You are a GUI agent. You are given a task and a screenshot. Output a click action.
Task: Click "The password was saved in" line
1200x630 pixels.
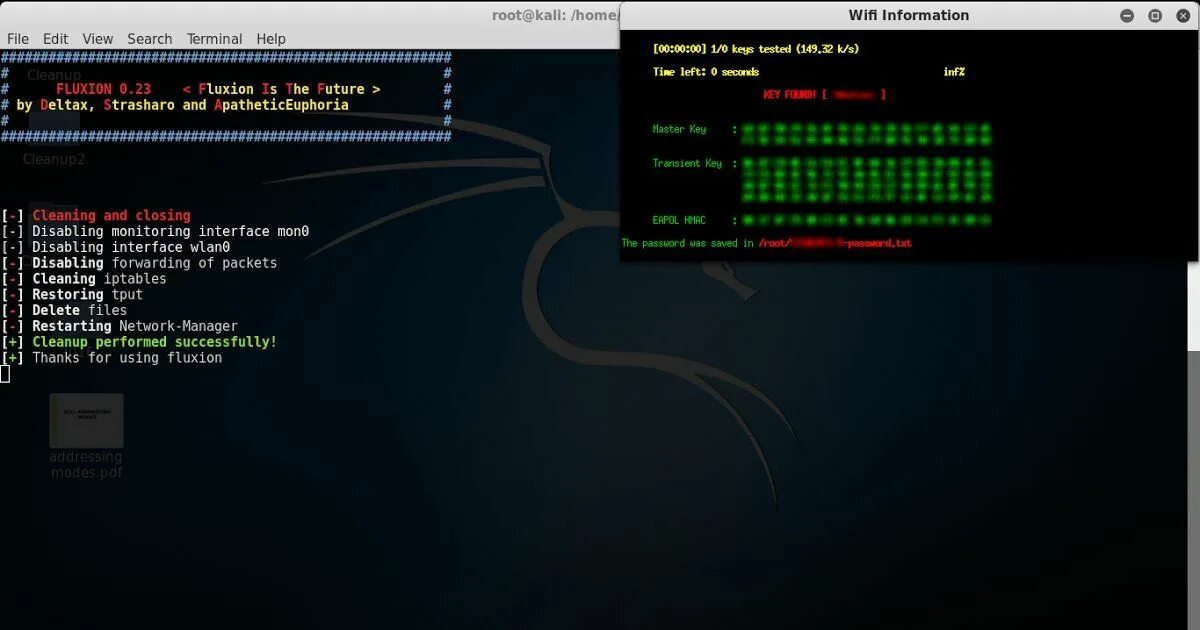coord(767,243)
